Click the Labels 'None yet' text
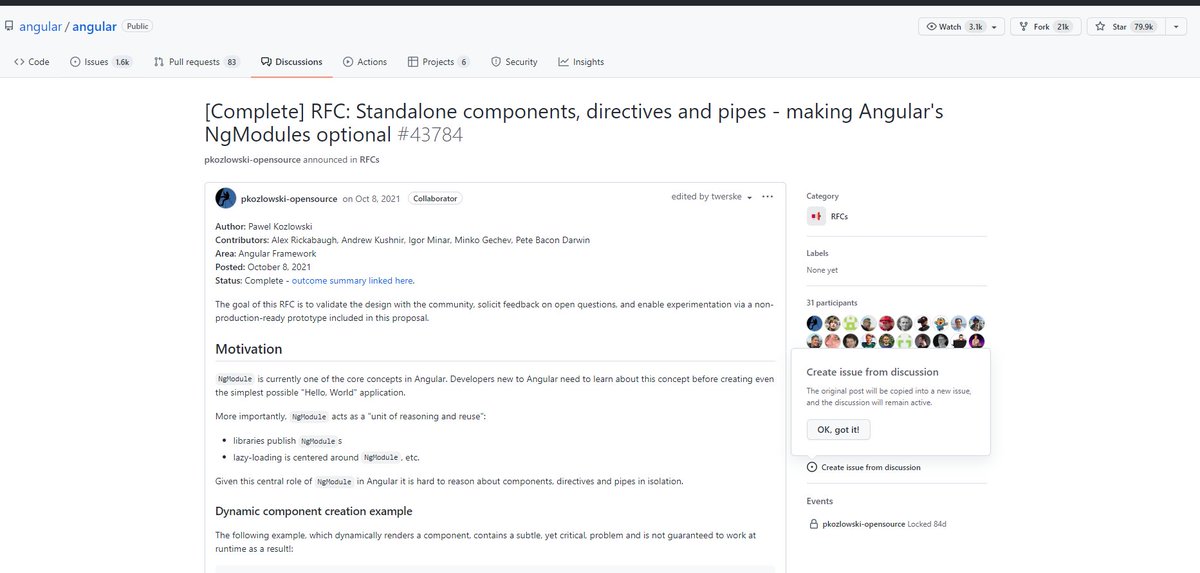 (x=822, y=270)
